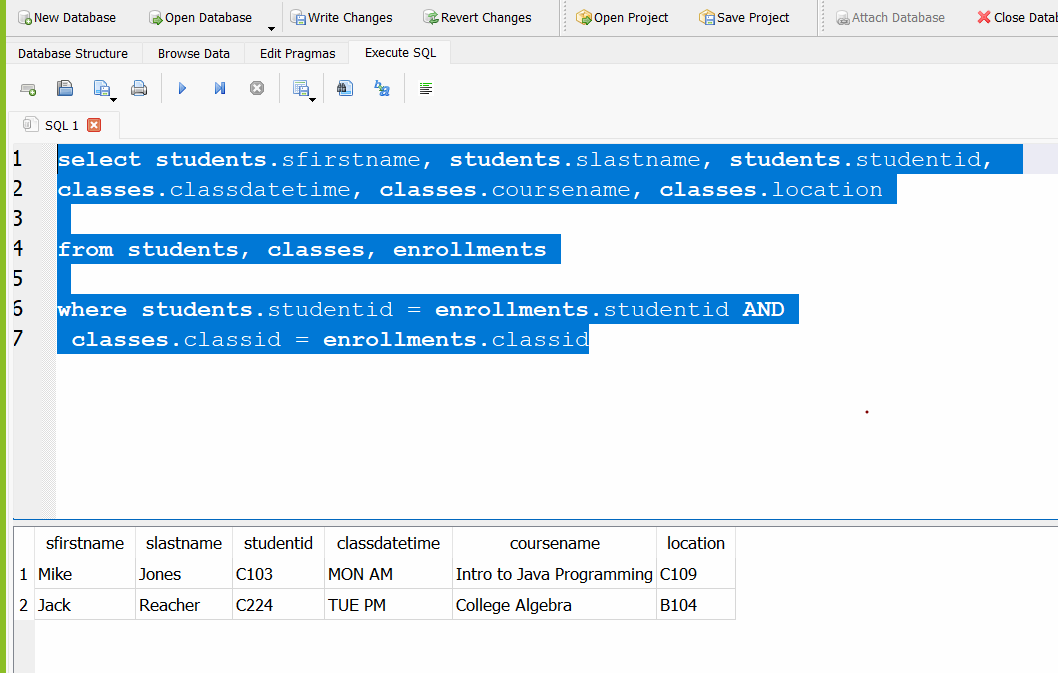Click the Revert Changes button
Image resolution: width=1058 pixels, height=673 pixels.
click(x=477, y=18)
